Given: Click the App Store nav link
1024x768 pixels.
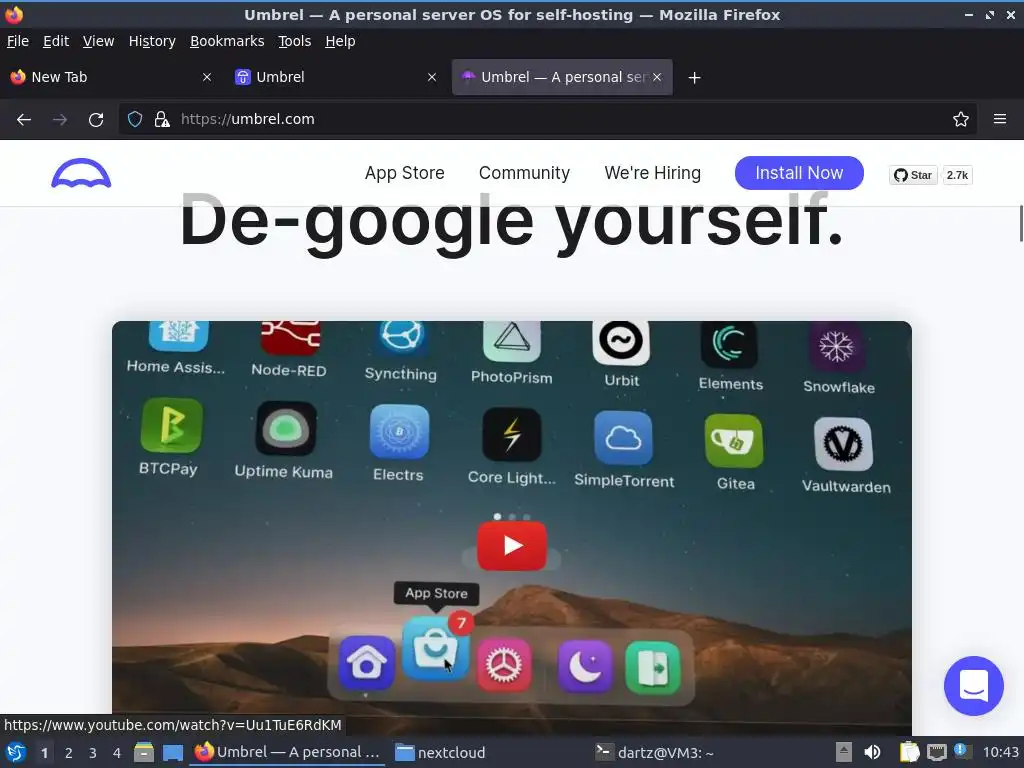Looking at the screenshot, I should (x=404, y=173).
